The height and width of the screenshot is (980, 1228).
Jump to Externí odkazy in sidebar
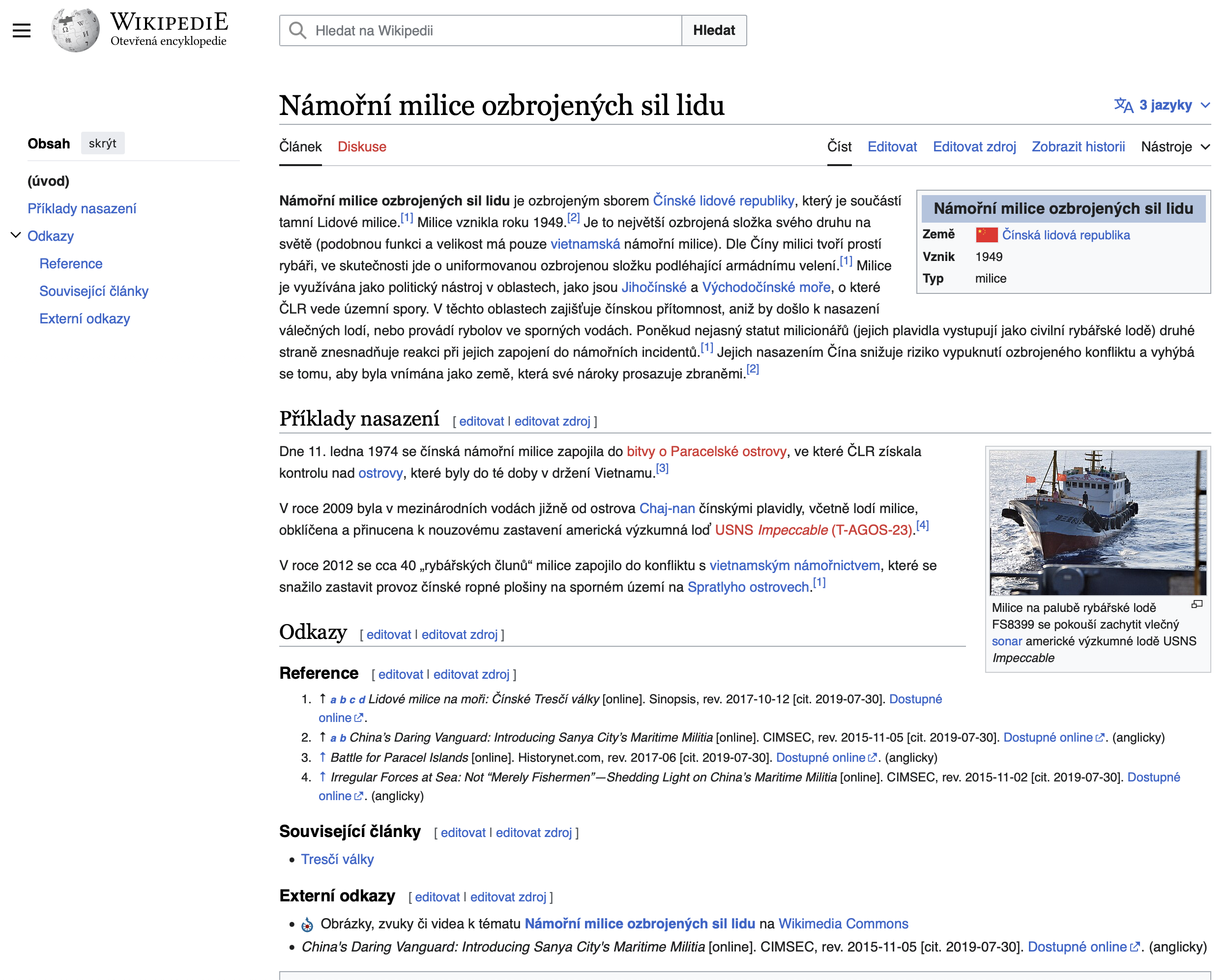click(x=84, y=318)
